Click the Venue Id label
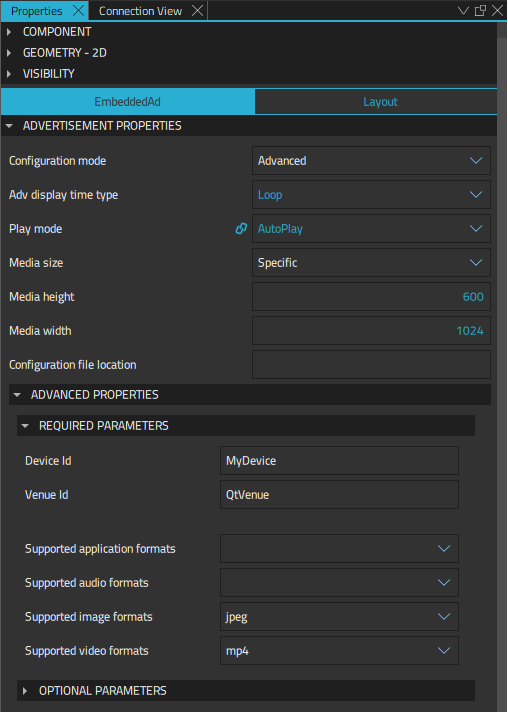Image resolution: width=508 pixels, height=712 pixels. pyautogui.click(x=47, y=494)
